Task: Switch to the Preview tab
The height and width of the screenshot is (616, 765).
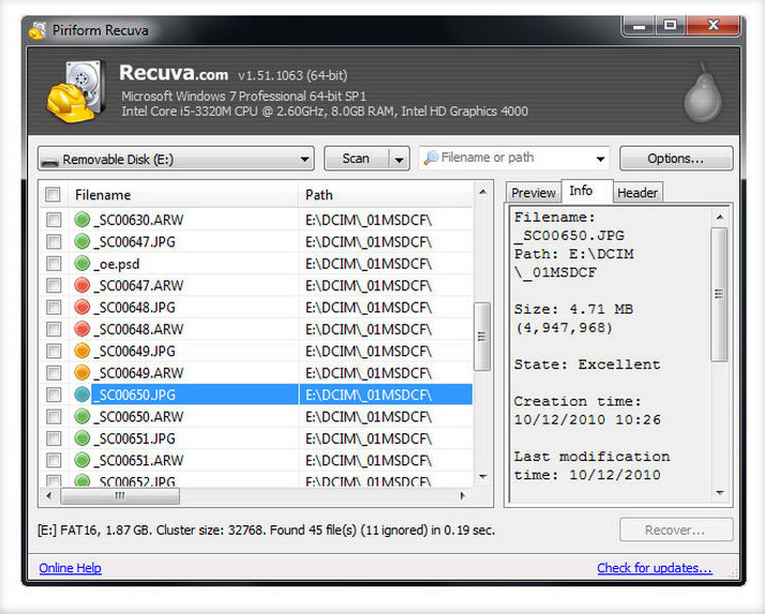Action: [x=533, y=193]
